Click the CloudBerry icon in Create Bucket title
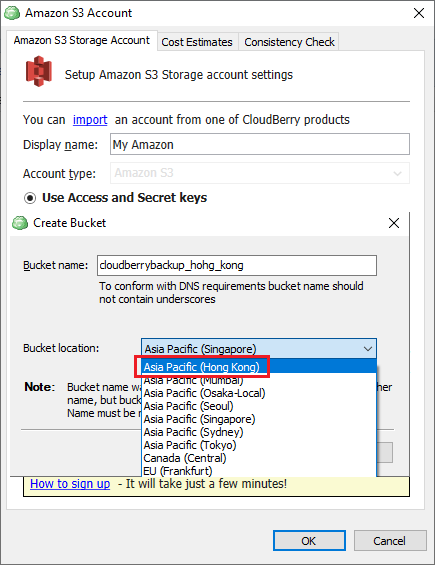The height and width of the screenshot is (565, 435). (20, 223)
